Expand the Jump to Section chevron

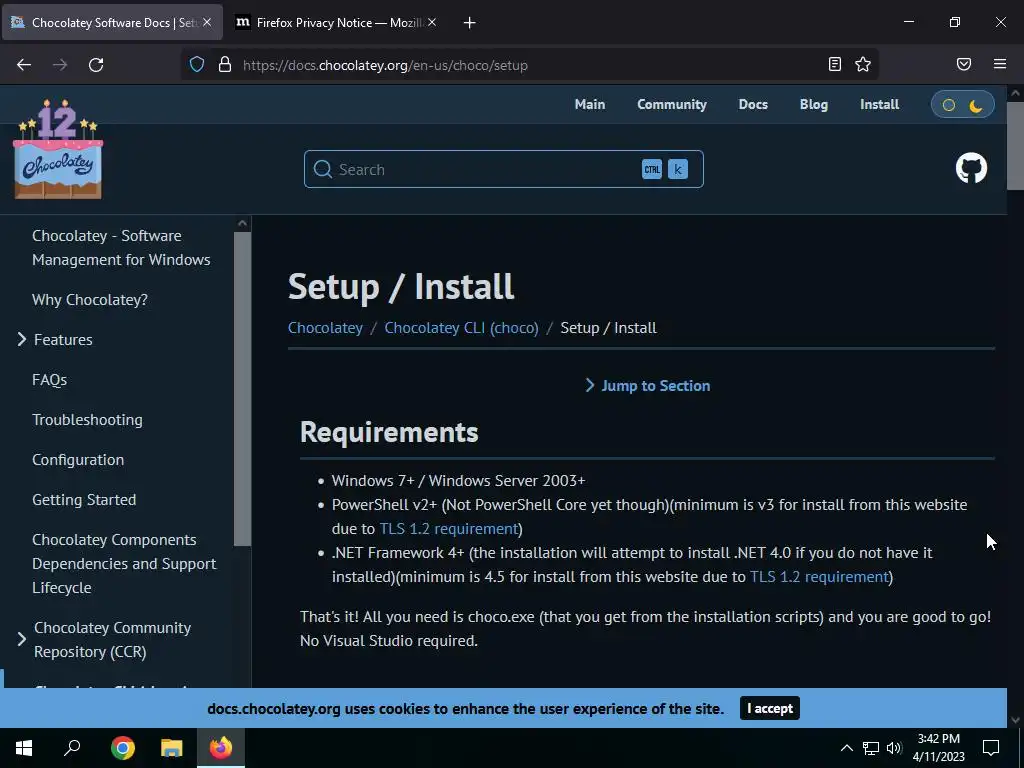[590, 385]
